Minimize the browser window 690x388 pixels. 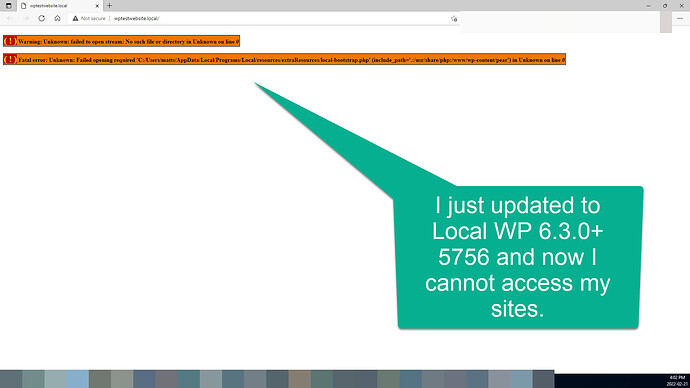[649, 6]
